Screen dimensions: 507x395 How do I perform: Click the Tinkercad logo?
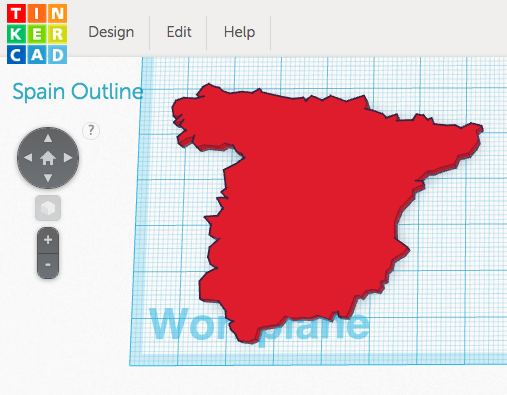tap(37, 34)
